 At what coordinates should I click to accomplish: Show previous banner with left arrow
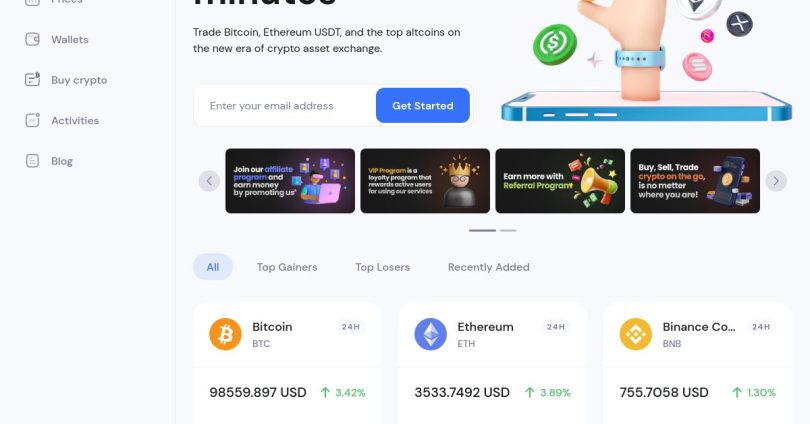pyautogui.click(x=209, y=181)
